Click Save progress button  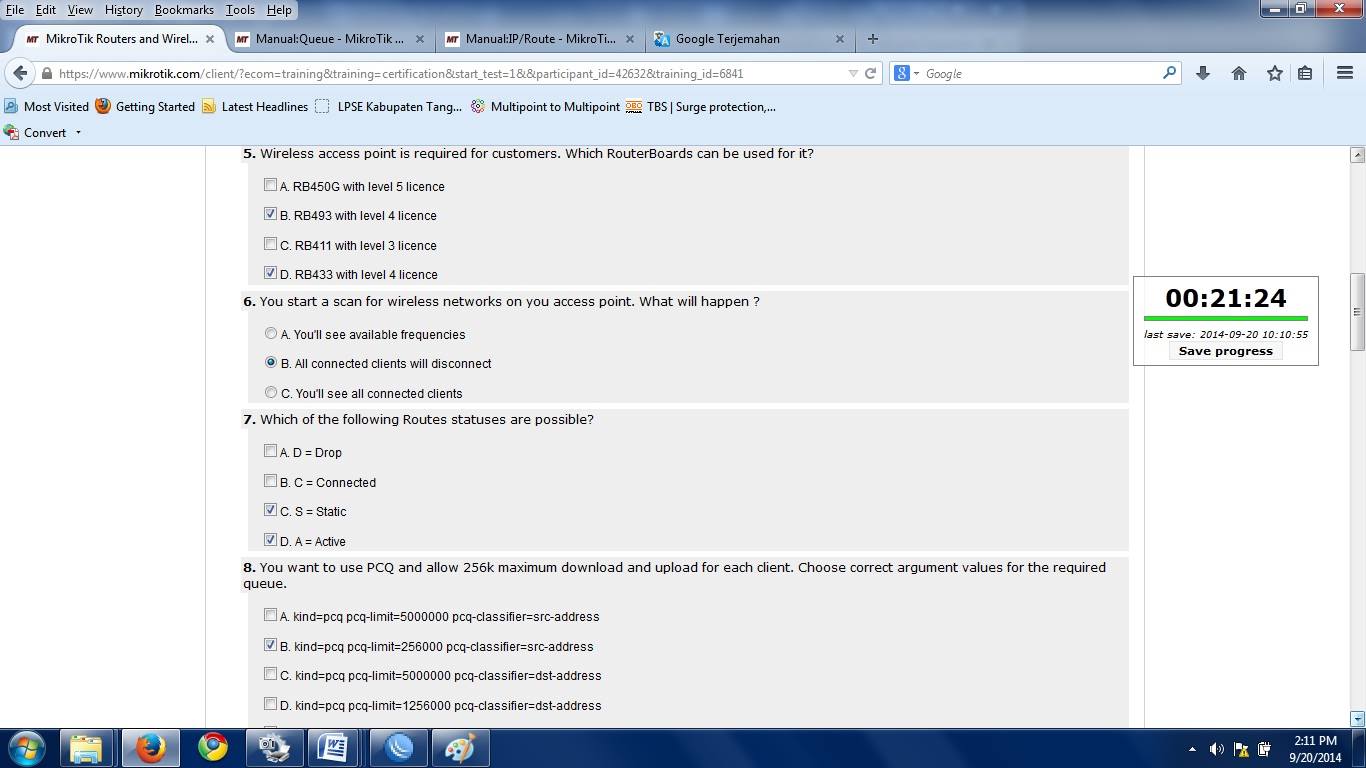[1225, 351]
